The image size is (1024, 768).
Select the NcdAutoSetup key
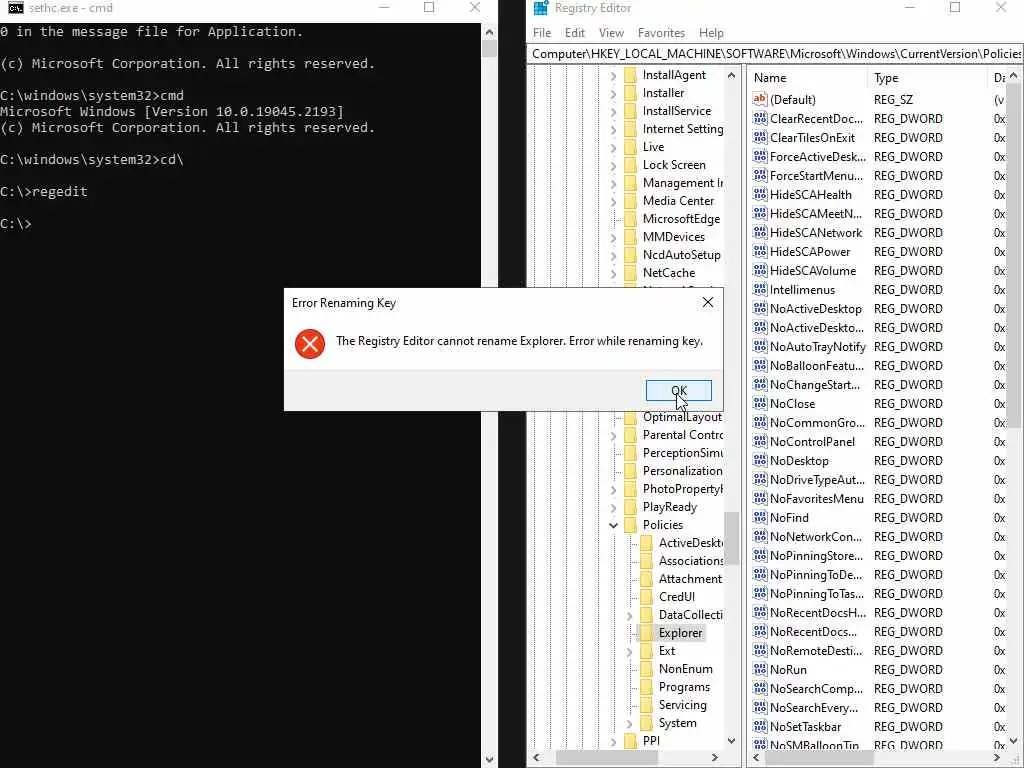click(681, 255)
